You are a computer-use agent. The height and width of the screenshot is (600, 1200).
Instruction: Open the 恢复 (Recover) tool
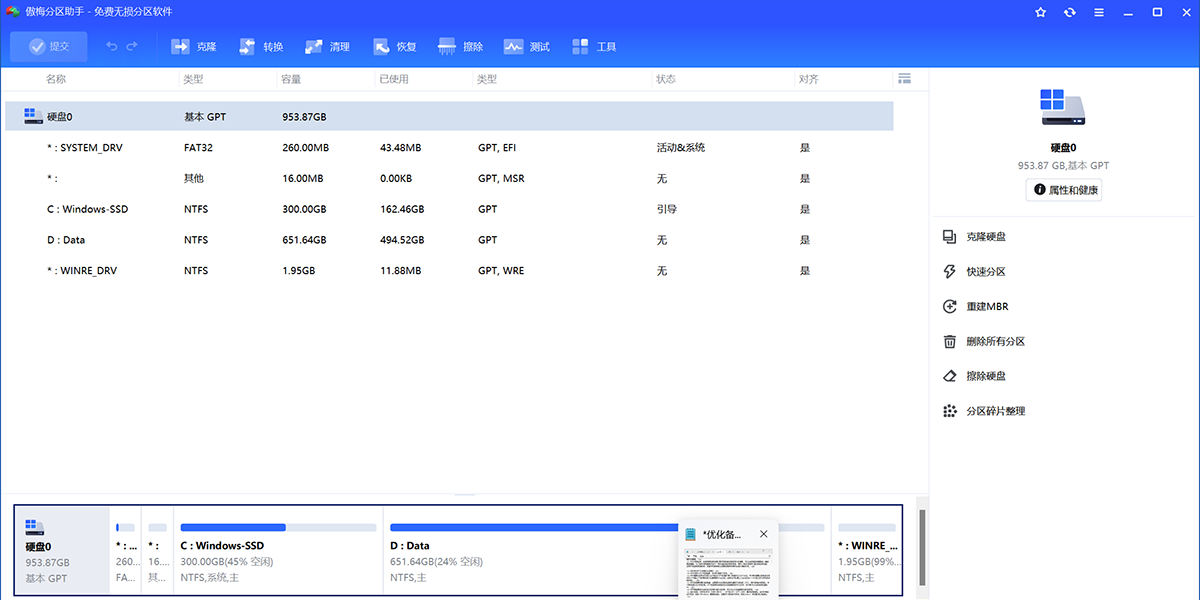tap(395, 47)
